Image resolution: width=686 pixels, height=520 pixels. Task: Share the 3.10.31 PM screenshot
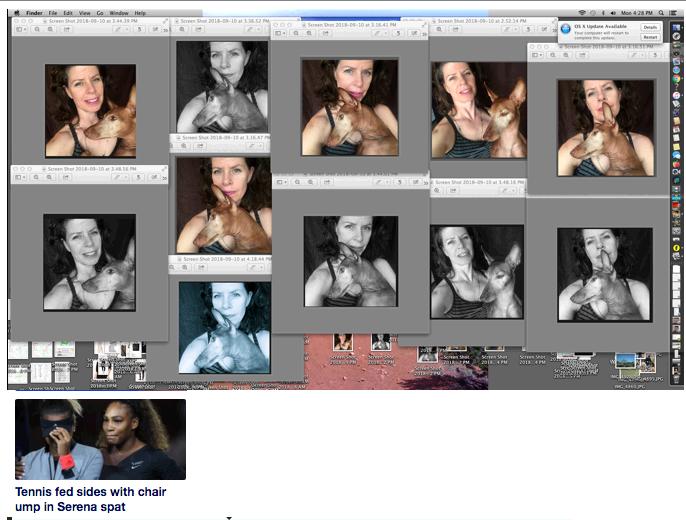582,55
